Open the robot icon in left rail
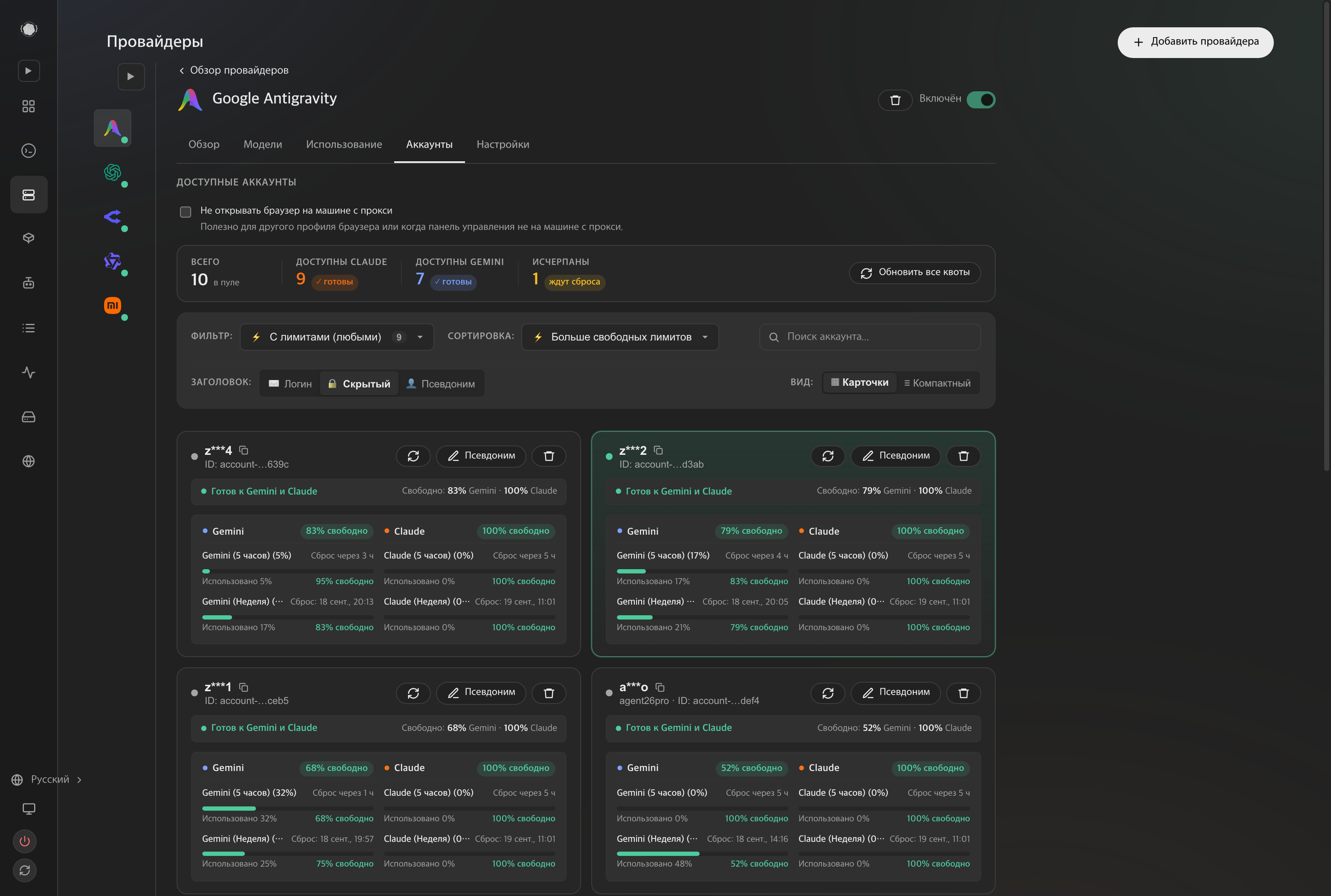1331x896 pixels. (x=29, y=283)
